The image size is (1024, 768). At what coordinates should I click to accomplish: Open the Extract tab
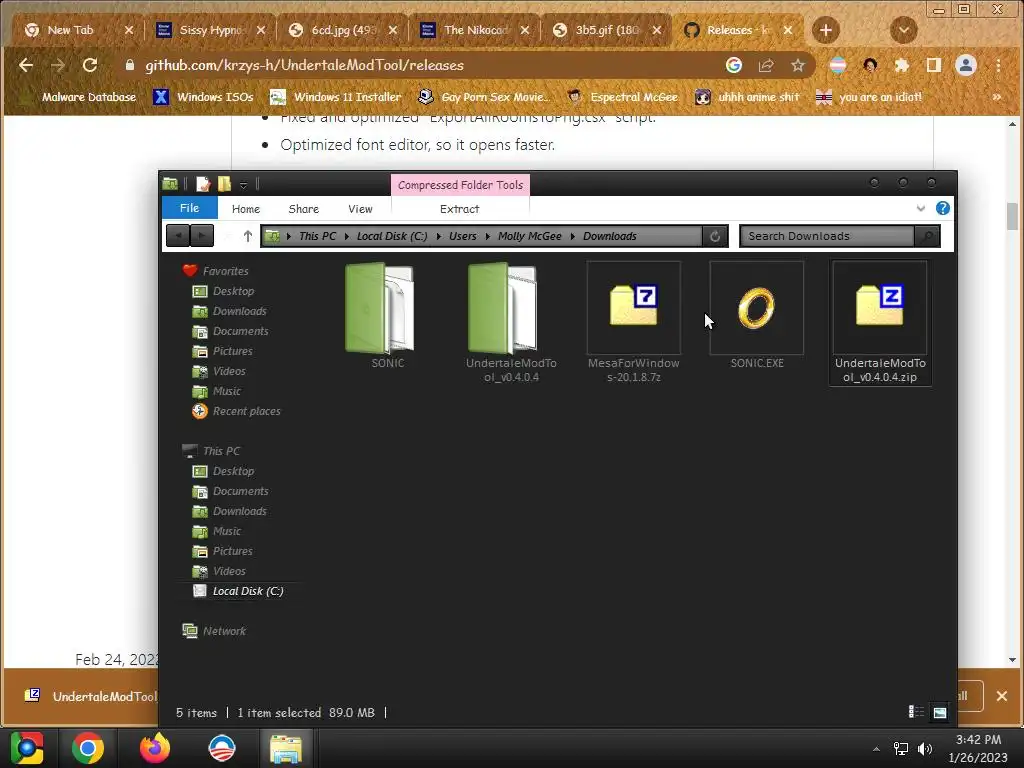point(459,209)
